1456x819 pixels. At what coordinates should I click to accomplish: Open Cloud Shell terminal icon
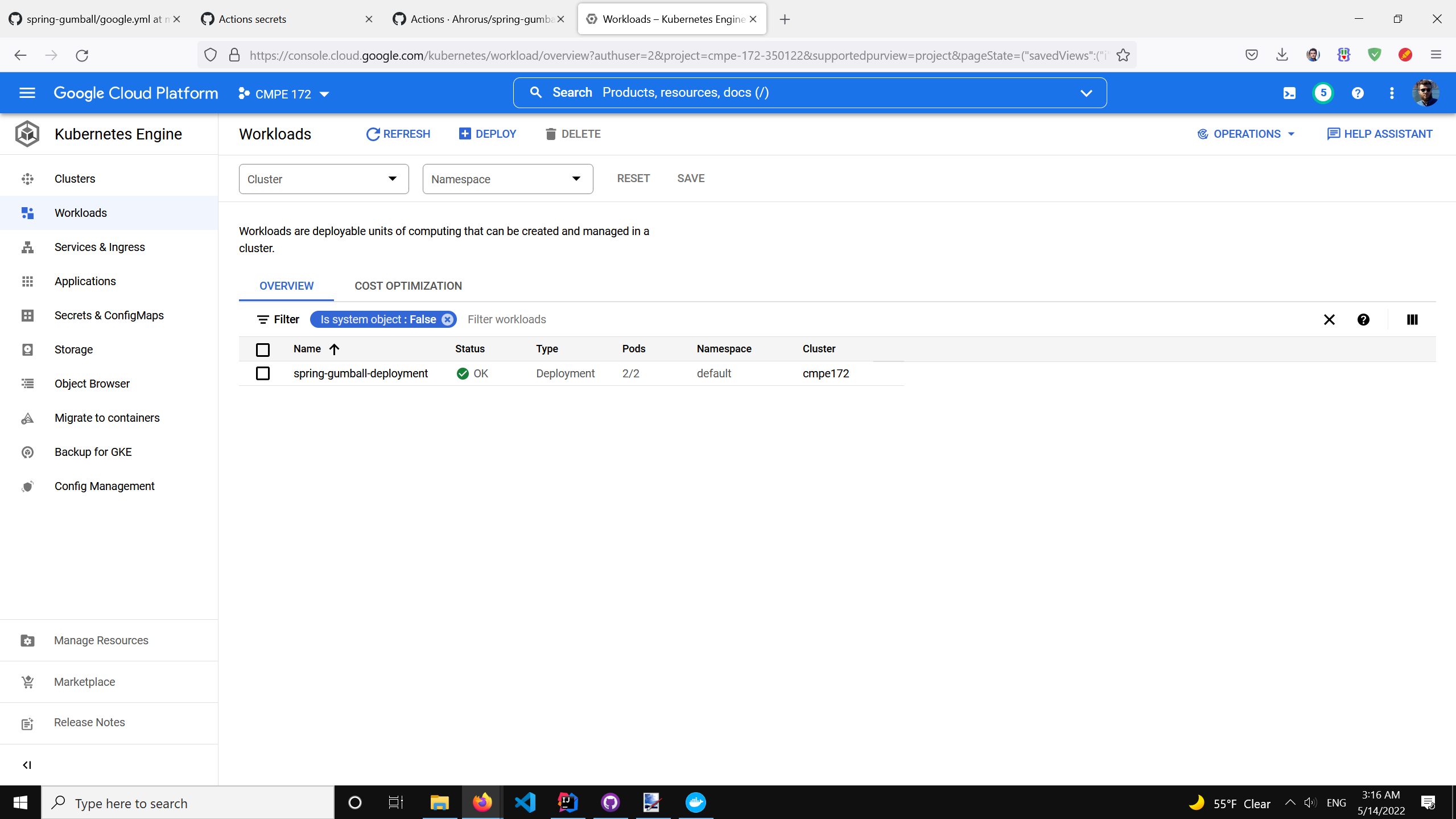[1289, 93]
